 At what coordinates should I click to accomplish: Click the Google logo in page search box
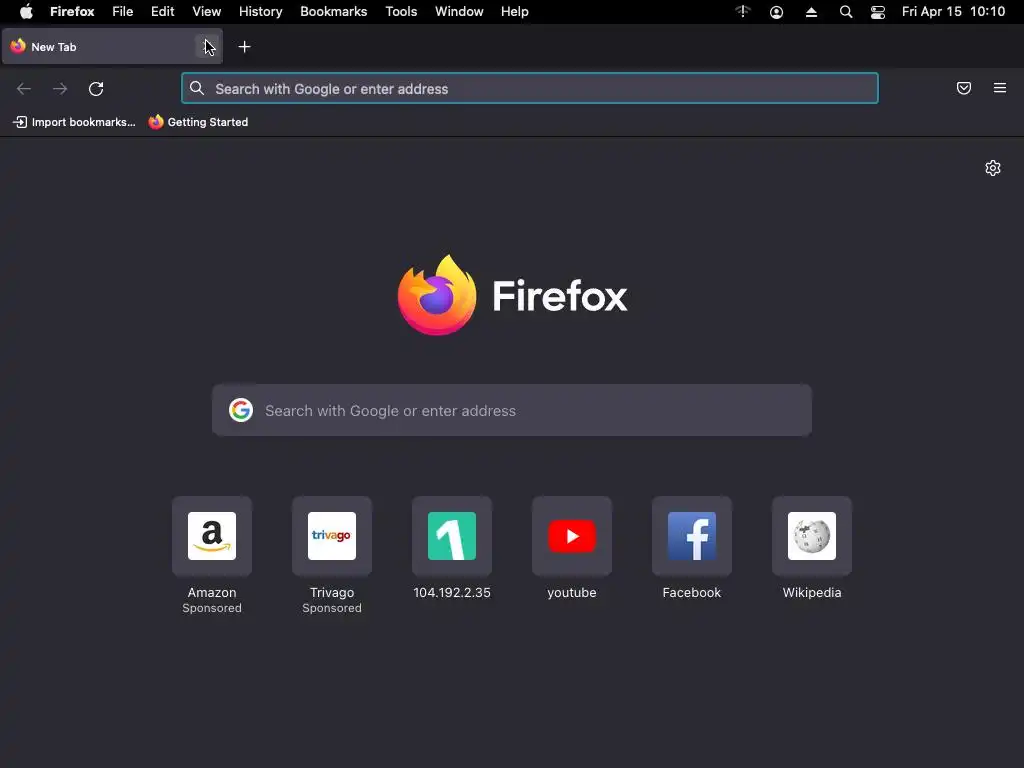[241, 410]
